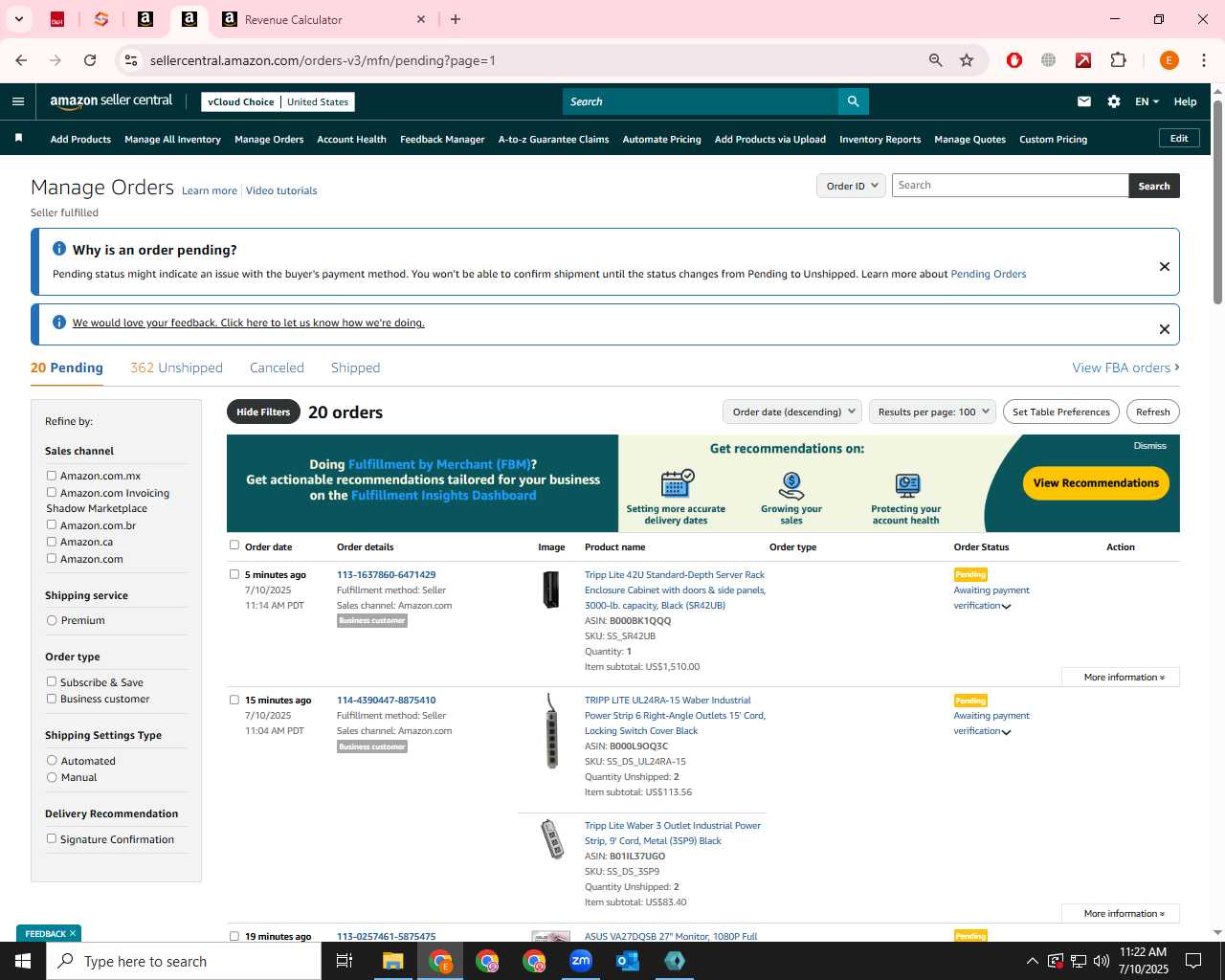Click the Refresh orders button

click(x=1153, y=412)
